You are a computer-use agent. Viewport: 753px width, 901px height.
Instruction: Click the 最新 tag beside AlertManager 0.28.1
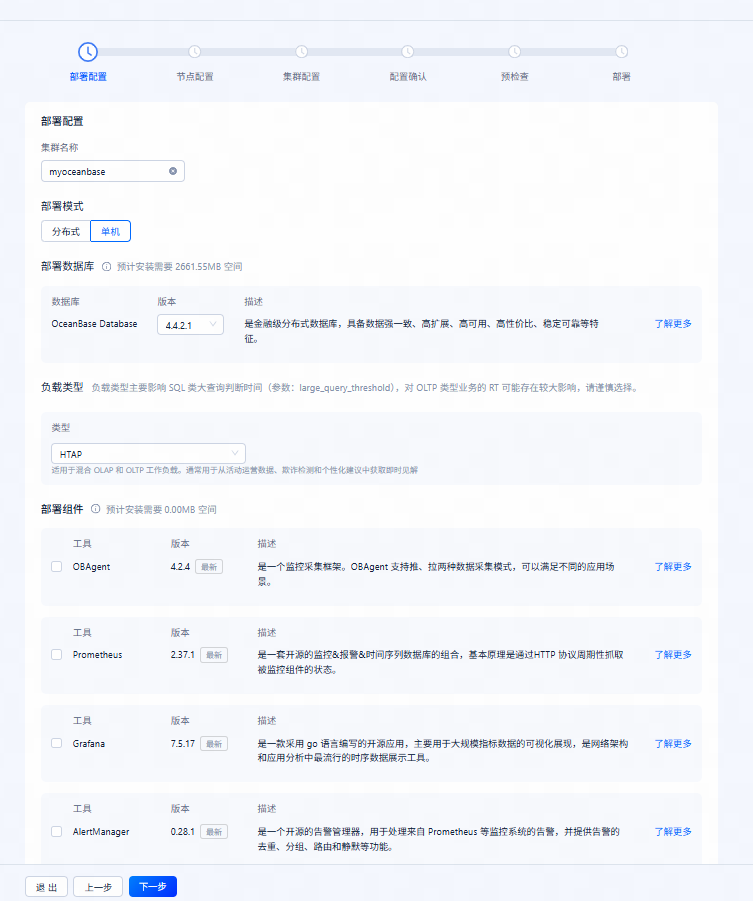click(x=214, y=832)
